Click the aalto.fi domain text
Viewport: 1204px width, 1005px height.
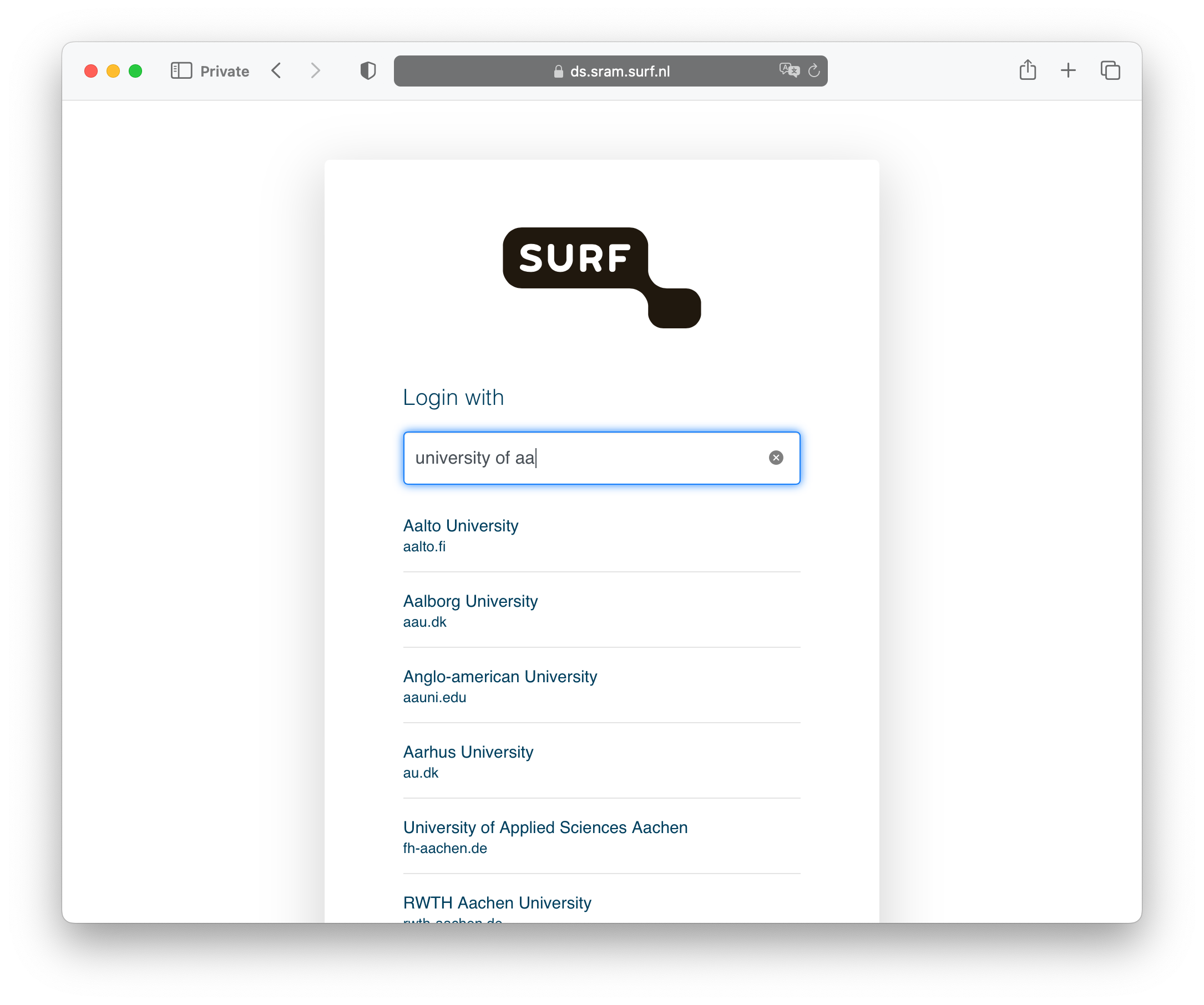click(x=424, y=547)
